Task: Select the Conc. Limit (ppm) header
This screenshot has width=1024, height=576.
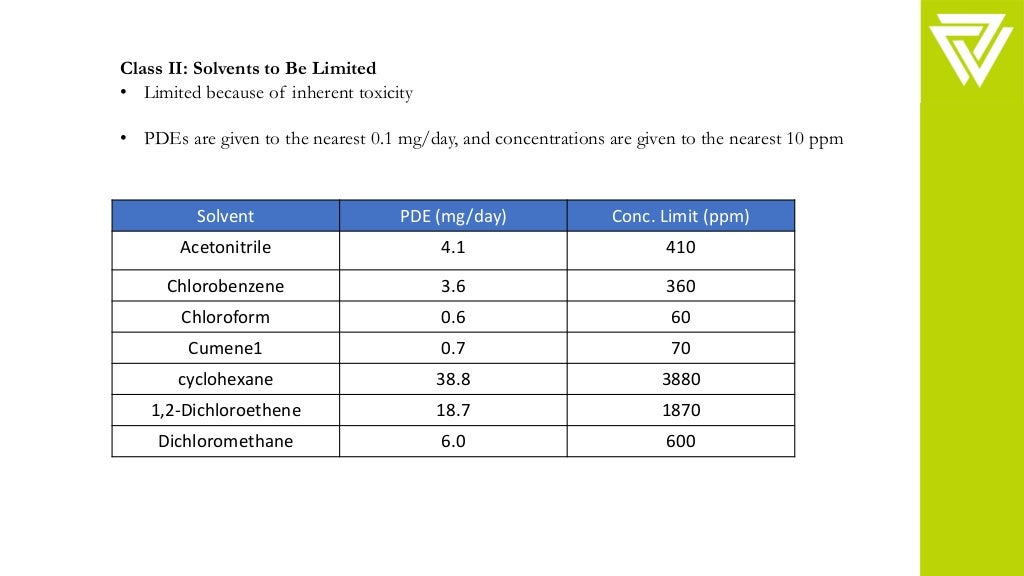Action: (x=680, y=216)
